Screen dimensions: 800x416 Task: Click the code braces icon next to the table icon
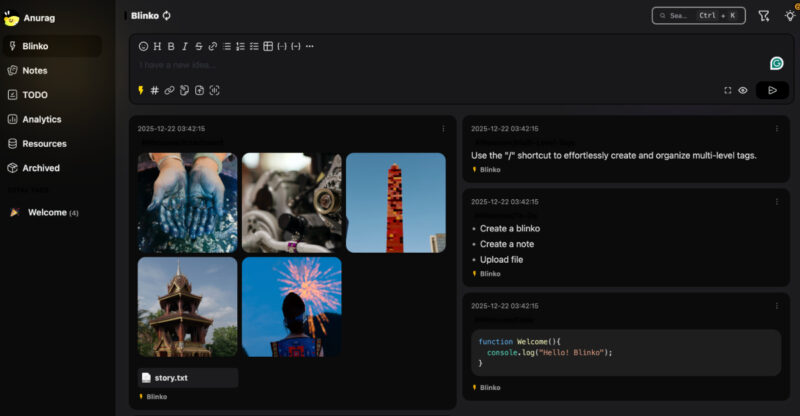coord(282,46)
